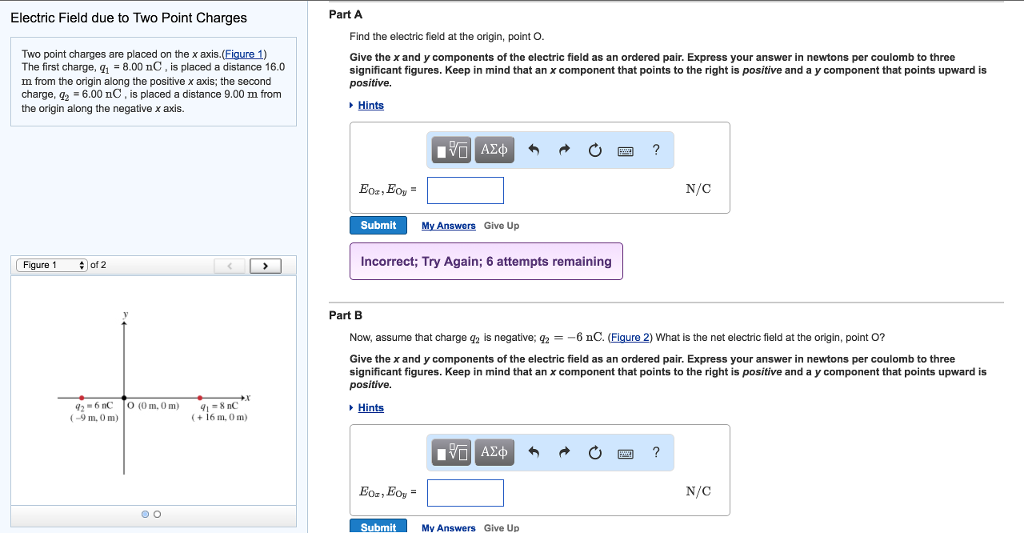Open My Answers for Part A

pos(448,226)
